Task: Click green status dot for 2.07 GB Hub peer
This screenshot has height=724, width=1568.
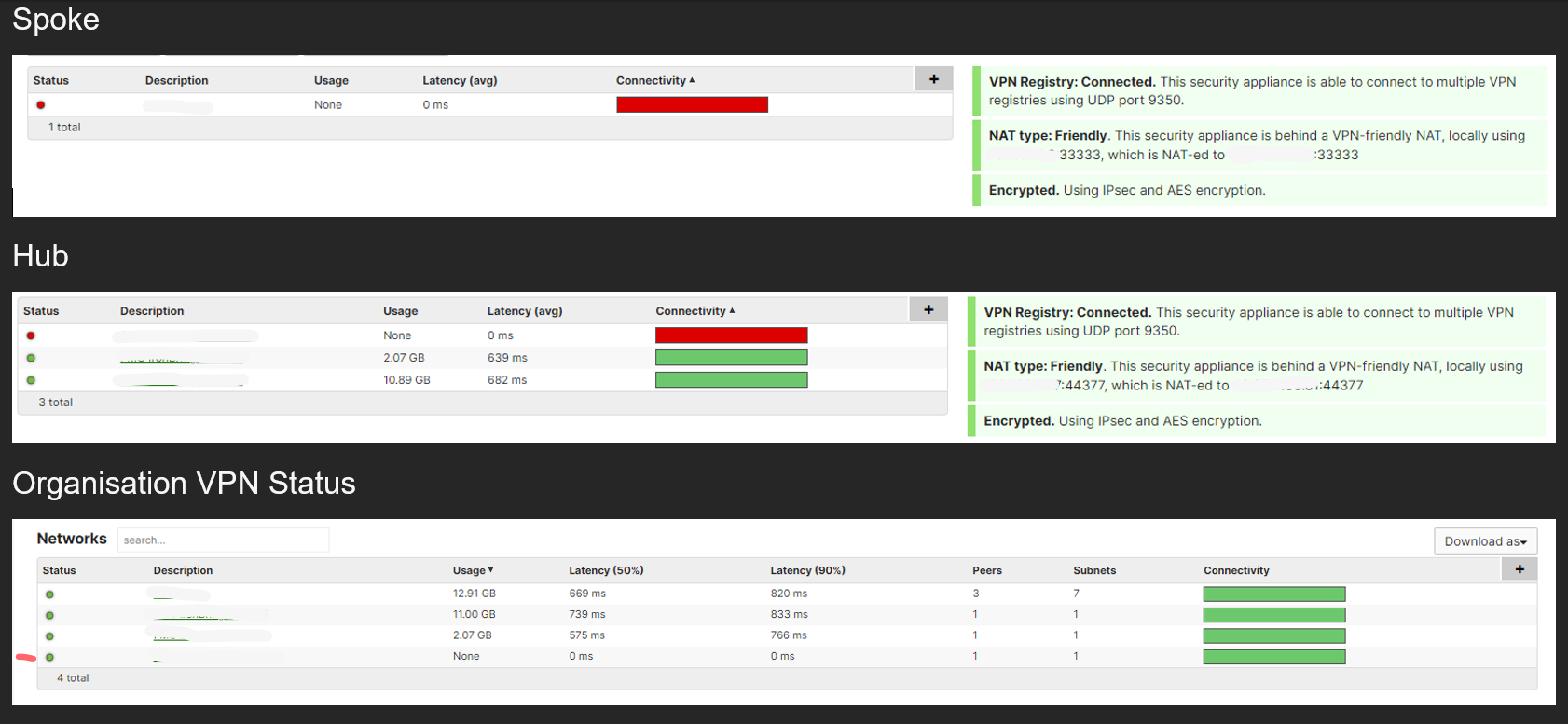Action: point(31,358)
